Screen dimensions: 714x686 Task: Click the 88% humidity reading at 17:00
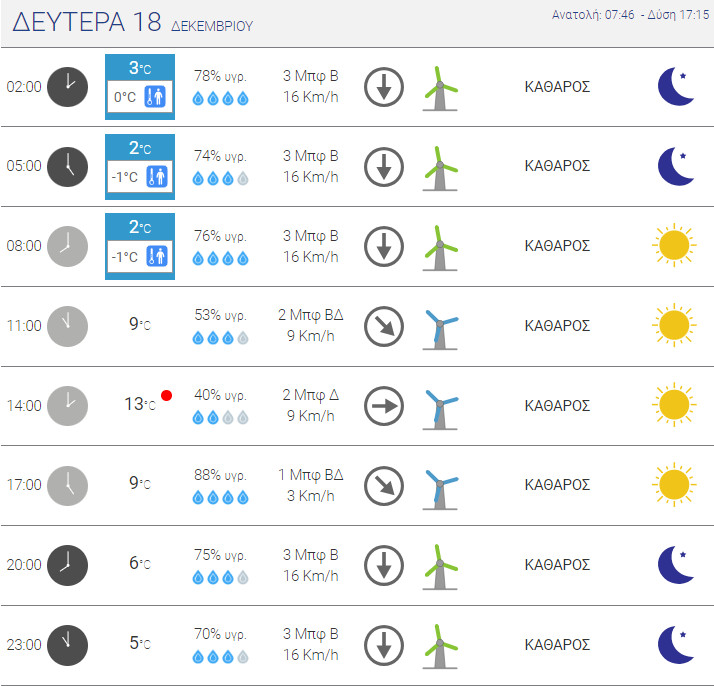click(x=220, y=475)
